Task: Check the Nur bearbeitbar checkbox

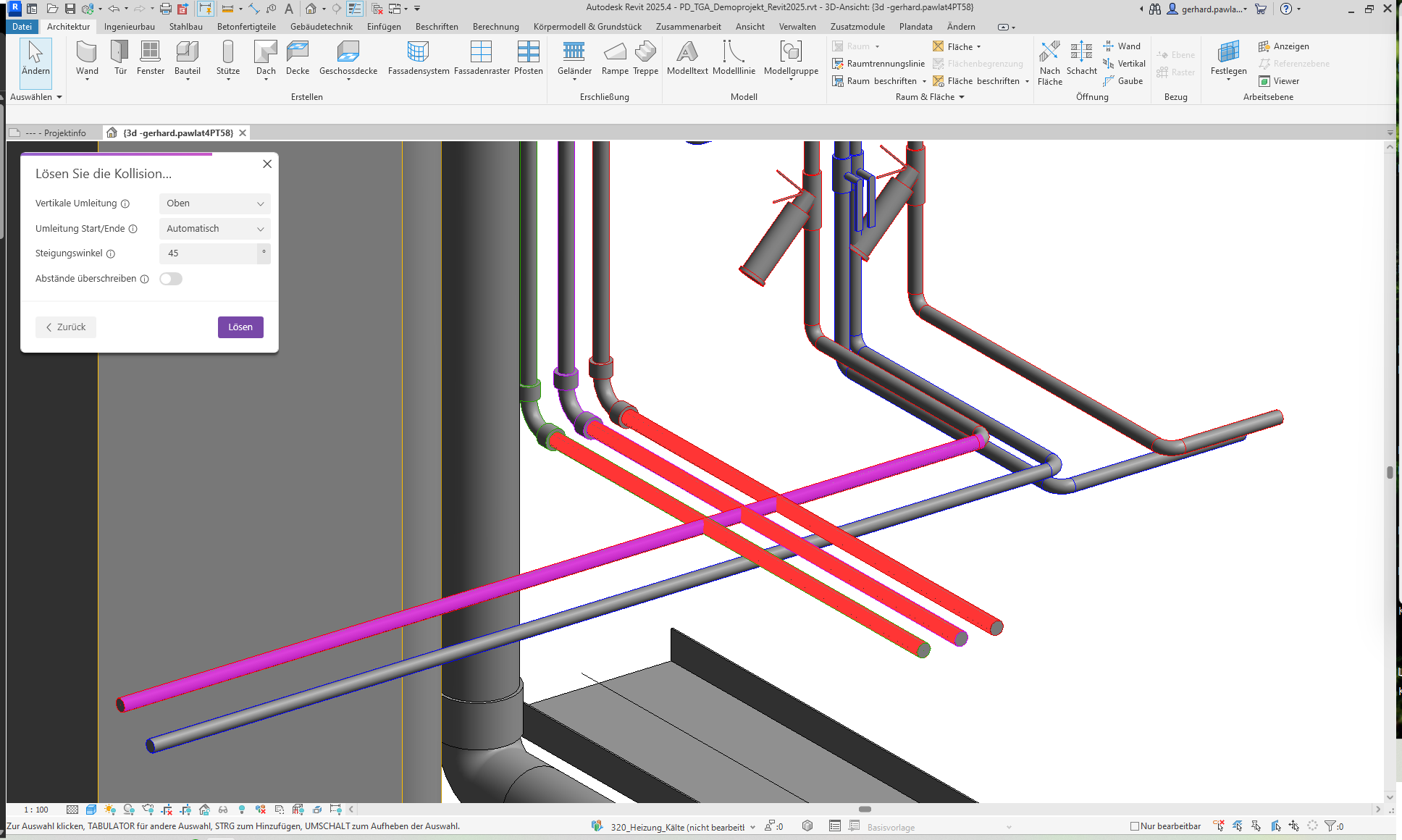Action: tap(1135, 826)
